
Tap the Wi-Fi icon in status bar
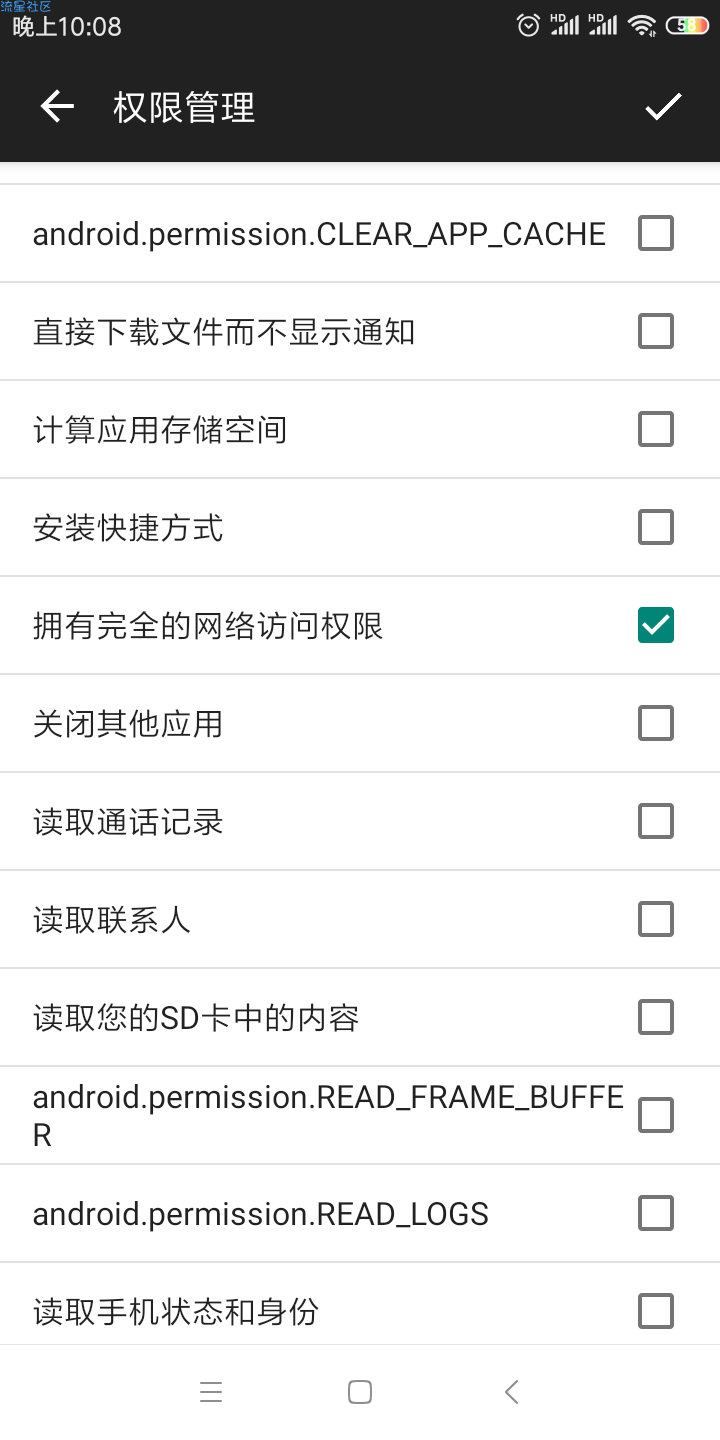click(642, 25)
